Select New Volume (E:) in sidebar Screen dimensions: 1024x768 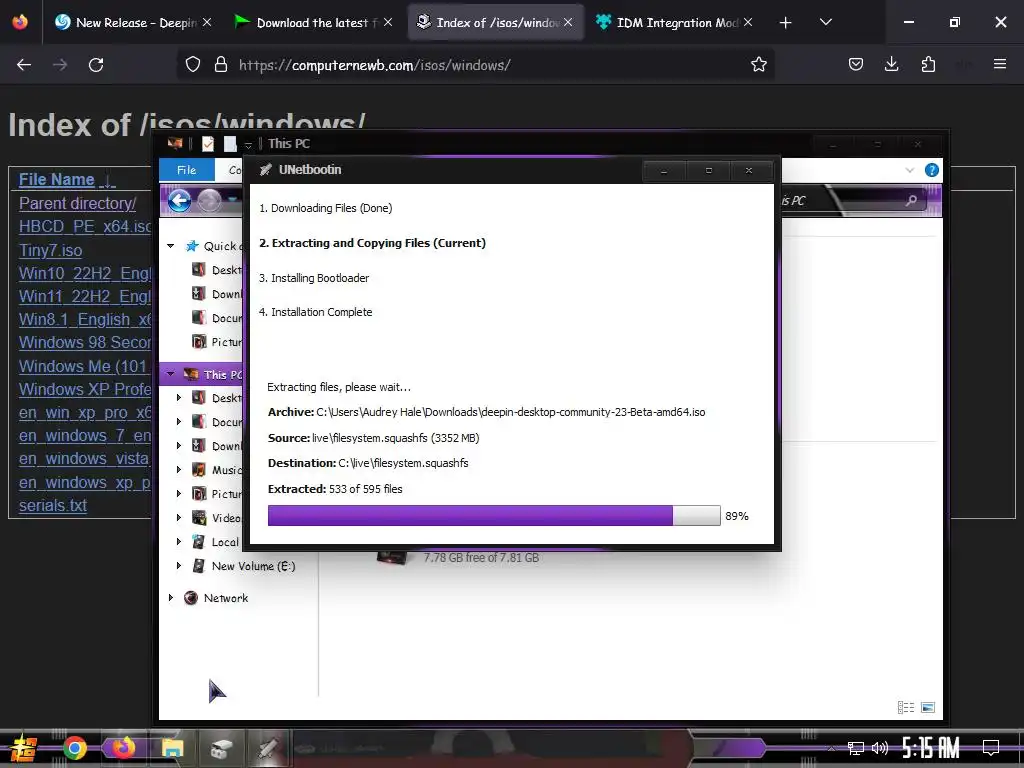[244, 566]
